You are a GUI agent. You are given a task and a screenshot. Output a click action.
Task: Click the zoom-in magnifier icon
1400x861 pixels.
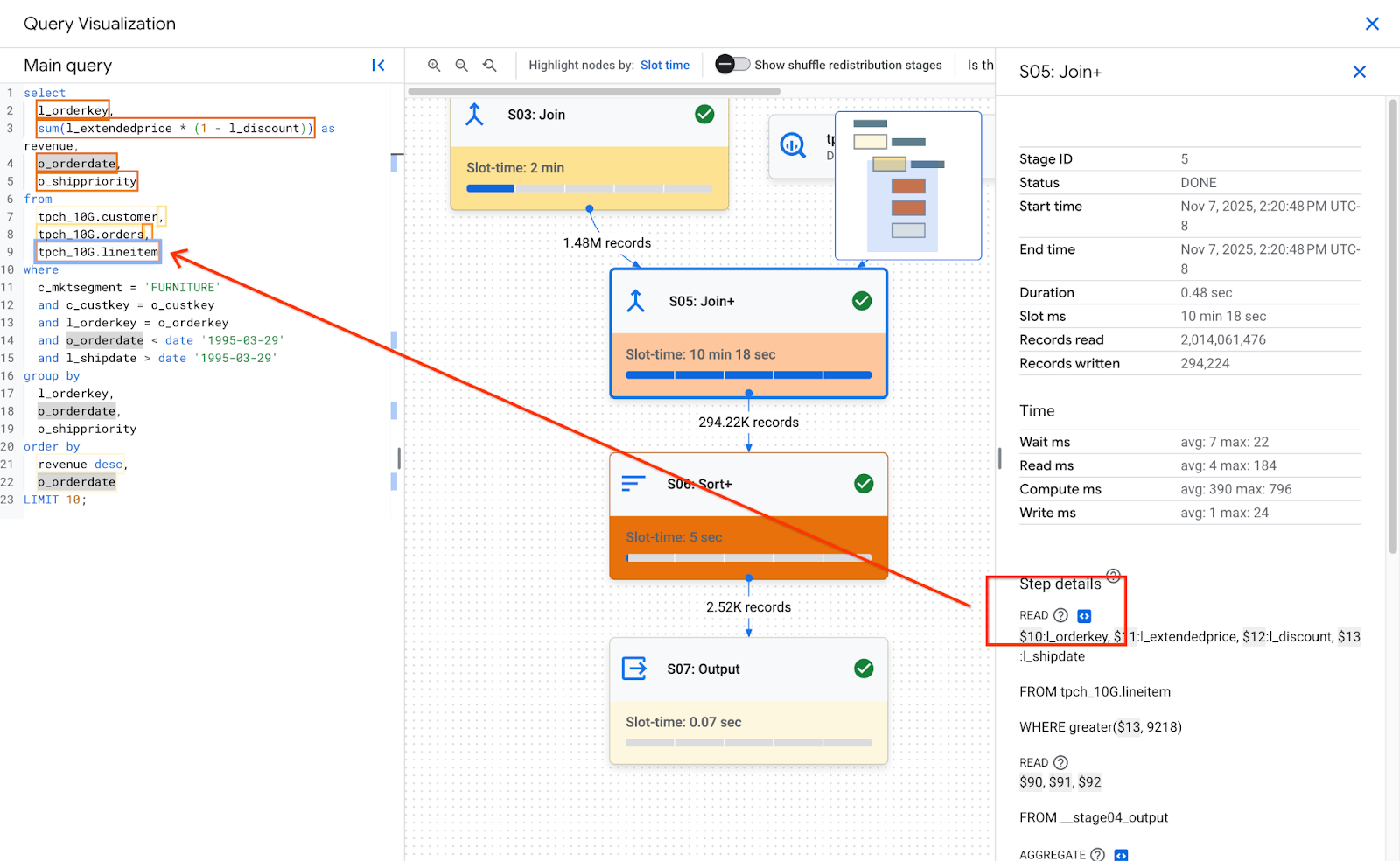point(434,65)
